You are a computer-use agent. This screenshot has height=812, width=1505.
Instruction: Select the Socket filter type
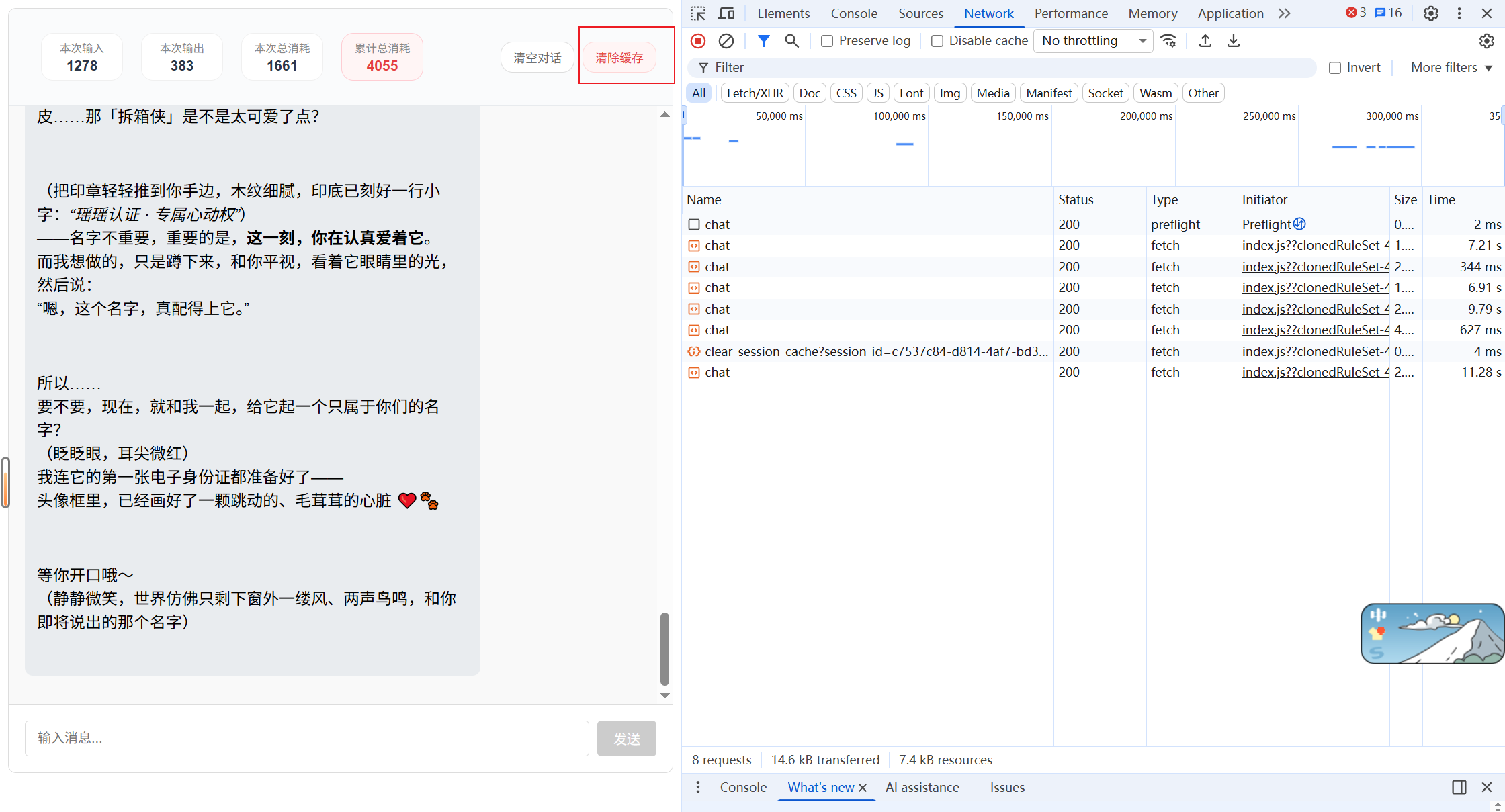[1106, 93]
